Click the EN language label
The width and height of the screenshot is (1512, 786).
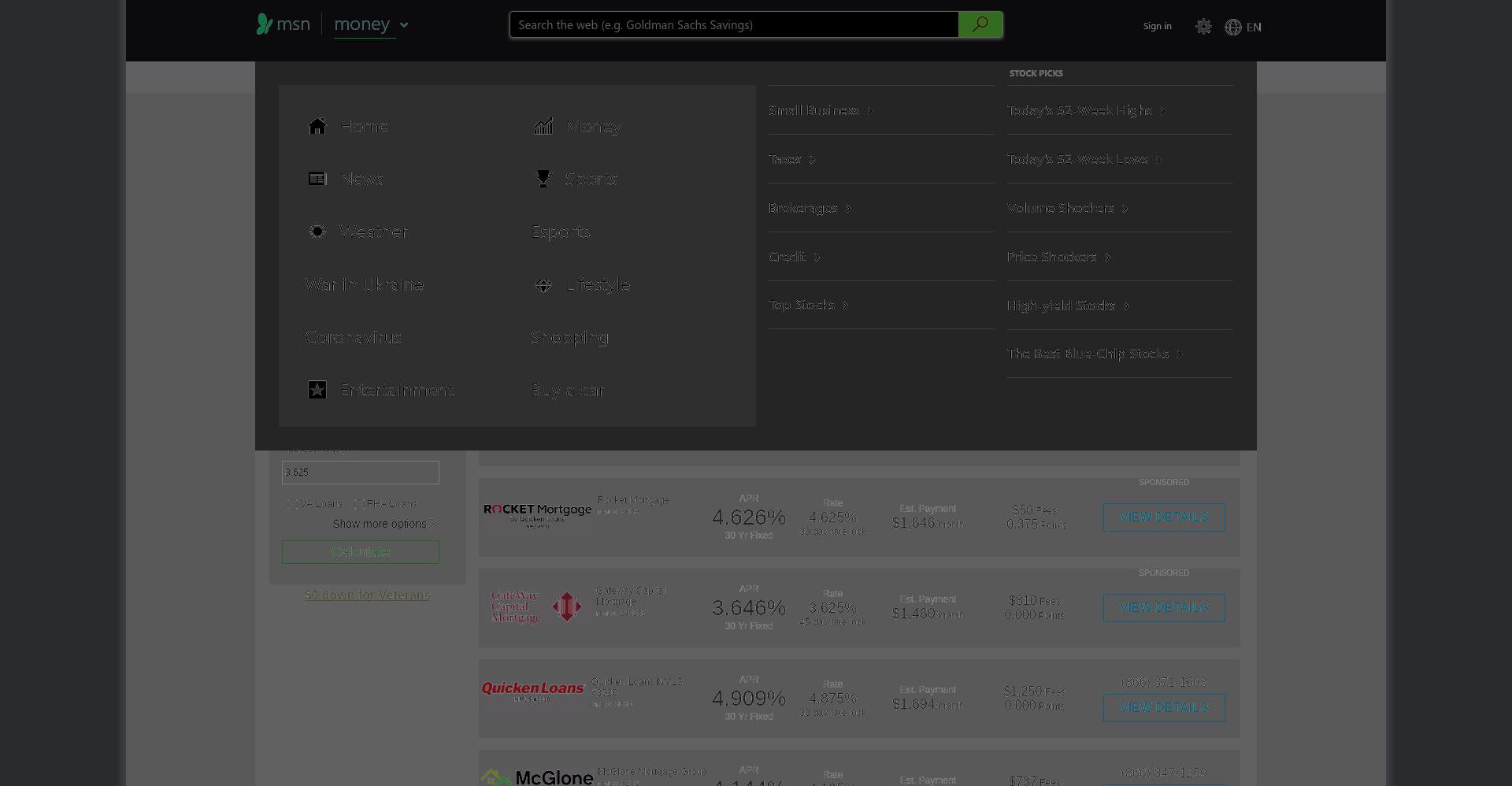tap(1254, 27)
